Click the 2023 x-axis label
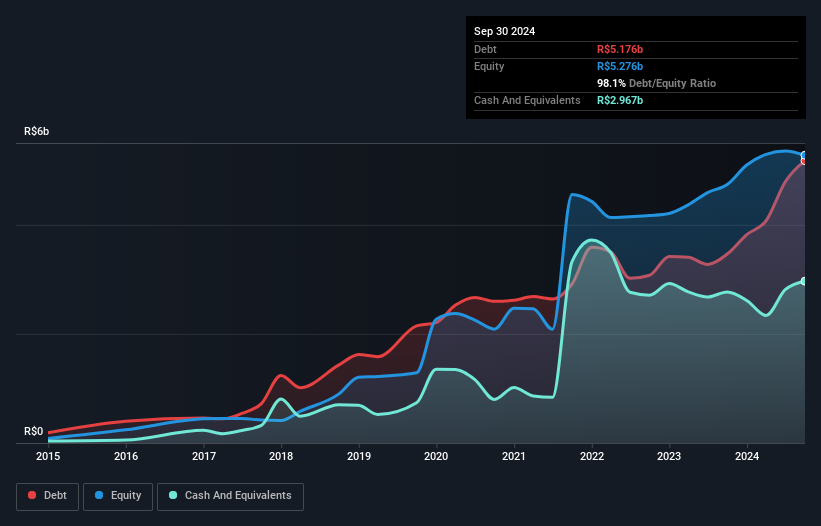Viewport: 821px width, 526px height. (x=669, y=456)
